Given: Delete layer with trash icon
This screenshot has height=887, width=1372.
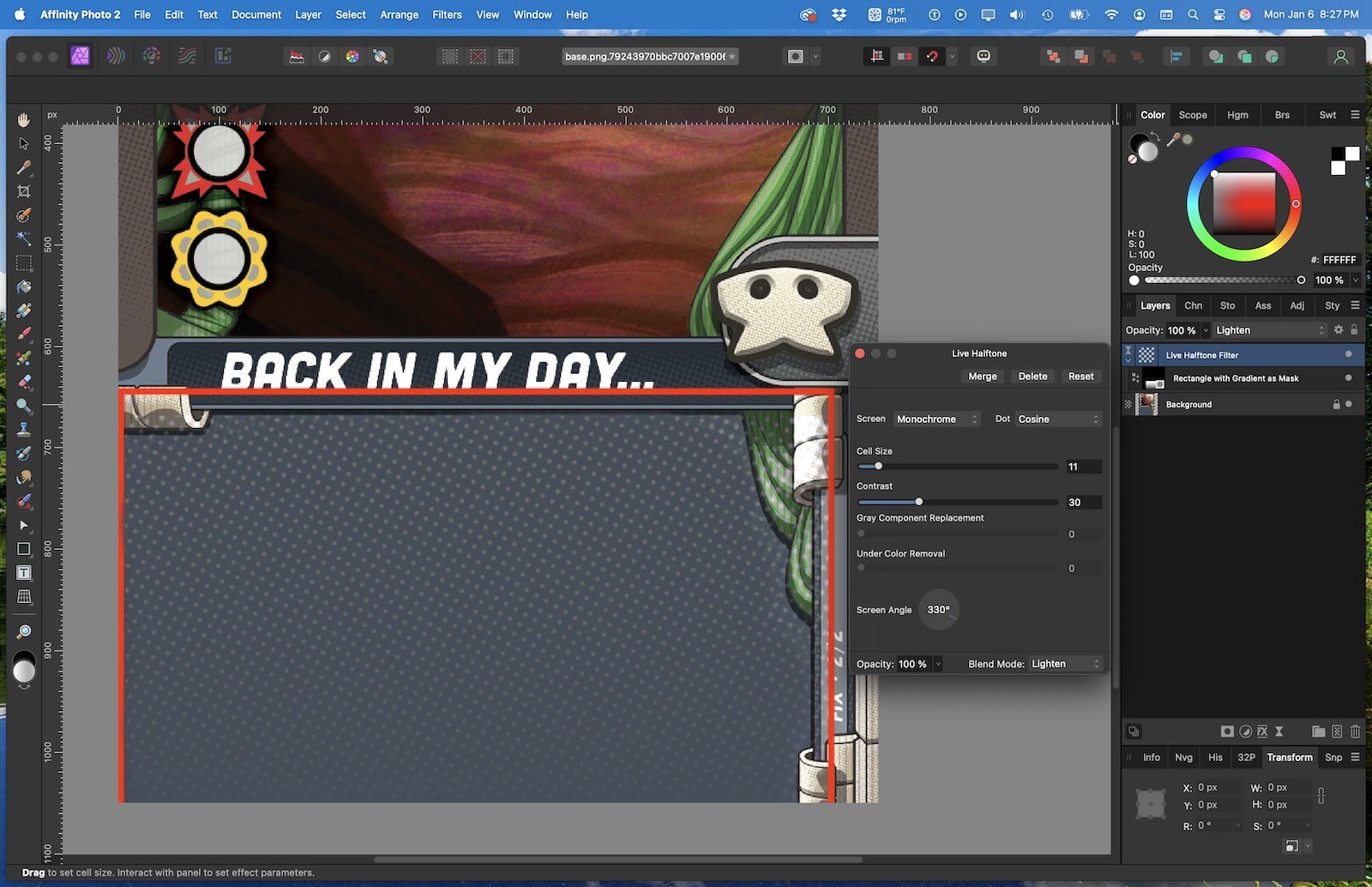Looking at the screenshot, I should coord(1355,732).
